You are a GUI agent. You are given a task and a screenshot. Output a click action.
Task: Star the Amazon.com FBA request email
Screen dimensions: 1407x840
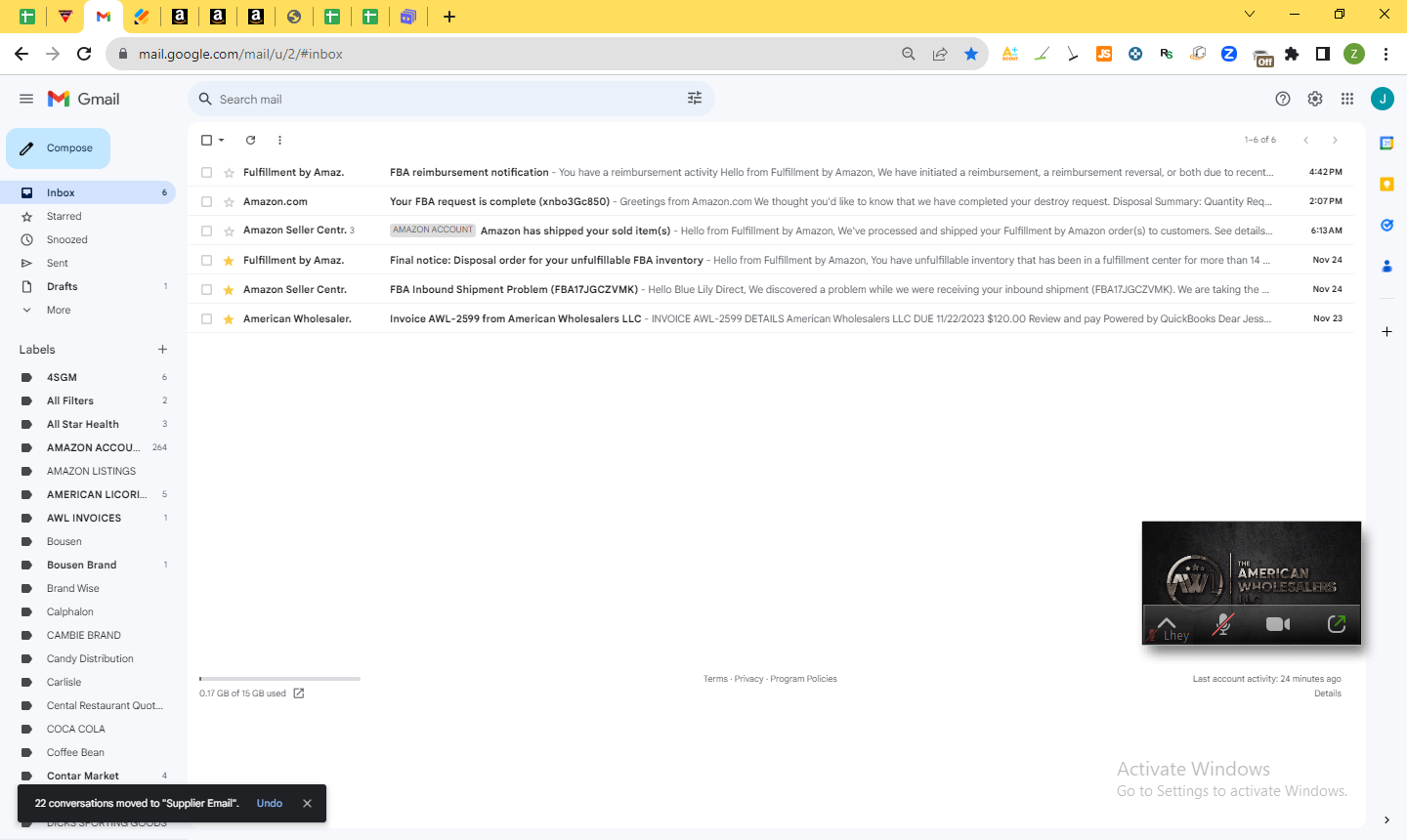tap(229, 202)
